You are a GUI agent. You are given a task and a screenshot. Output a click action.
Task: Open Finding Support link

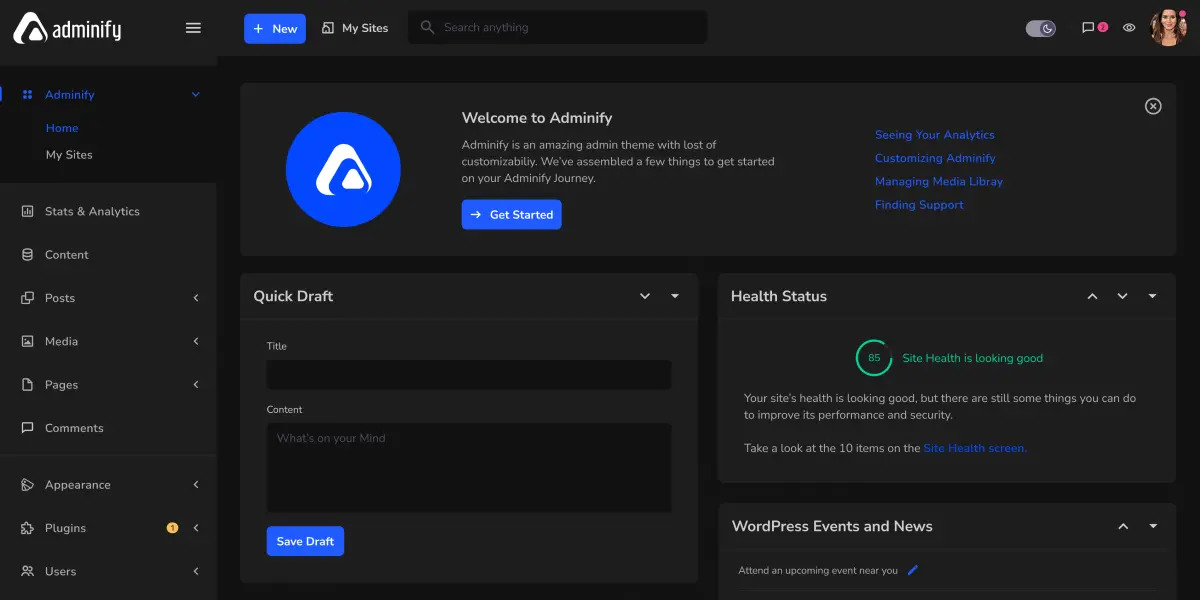point(919,205)
